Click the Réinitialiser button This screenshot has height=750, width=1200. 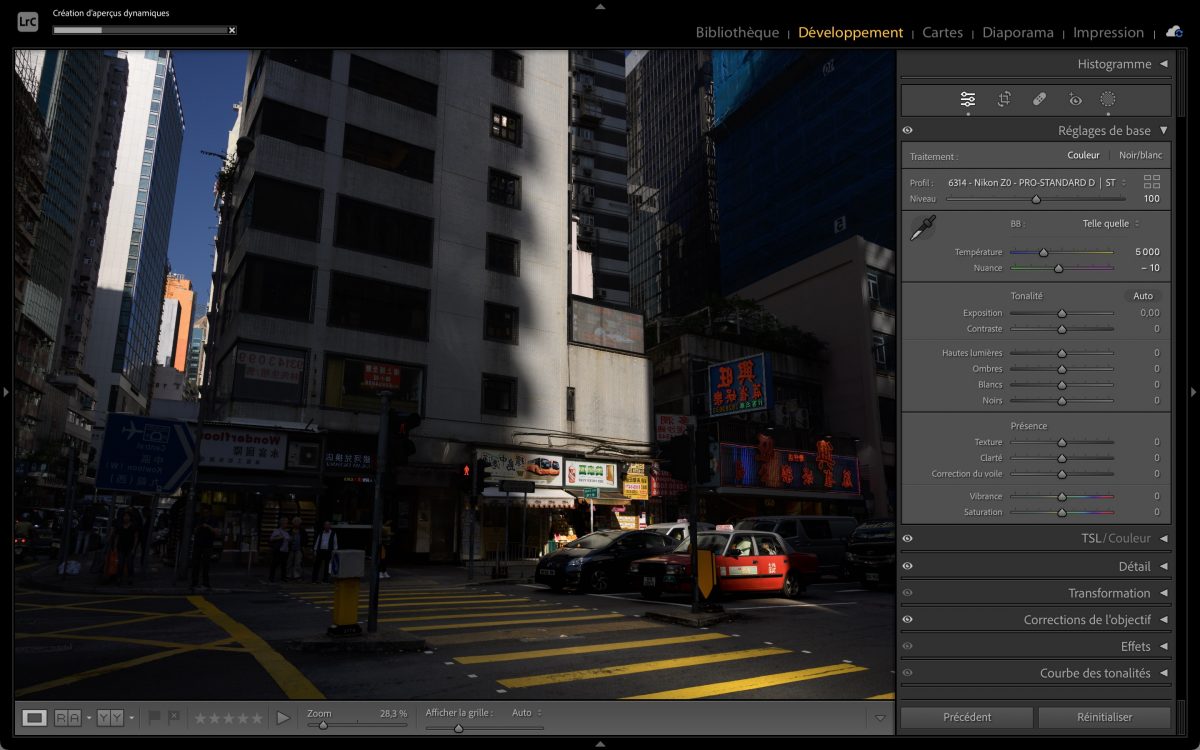[x=1104, y=717]
